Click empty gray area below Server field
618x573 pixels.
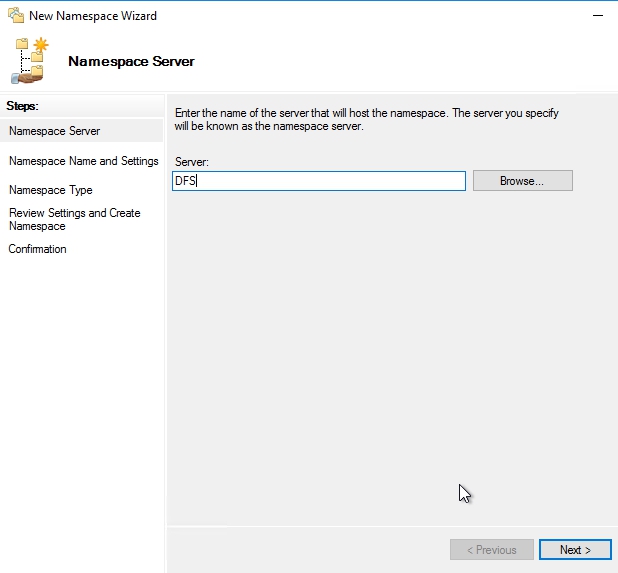(x=390, y=350)
